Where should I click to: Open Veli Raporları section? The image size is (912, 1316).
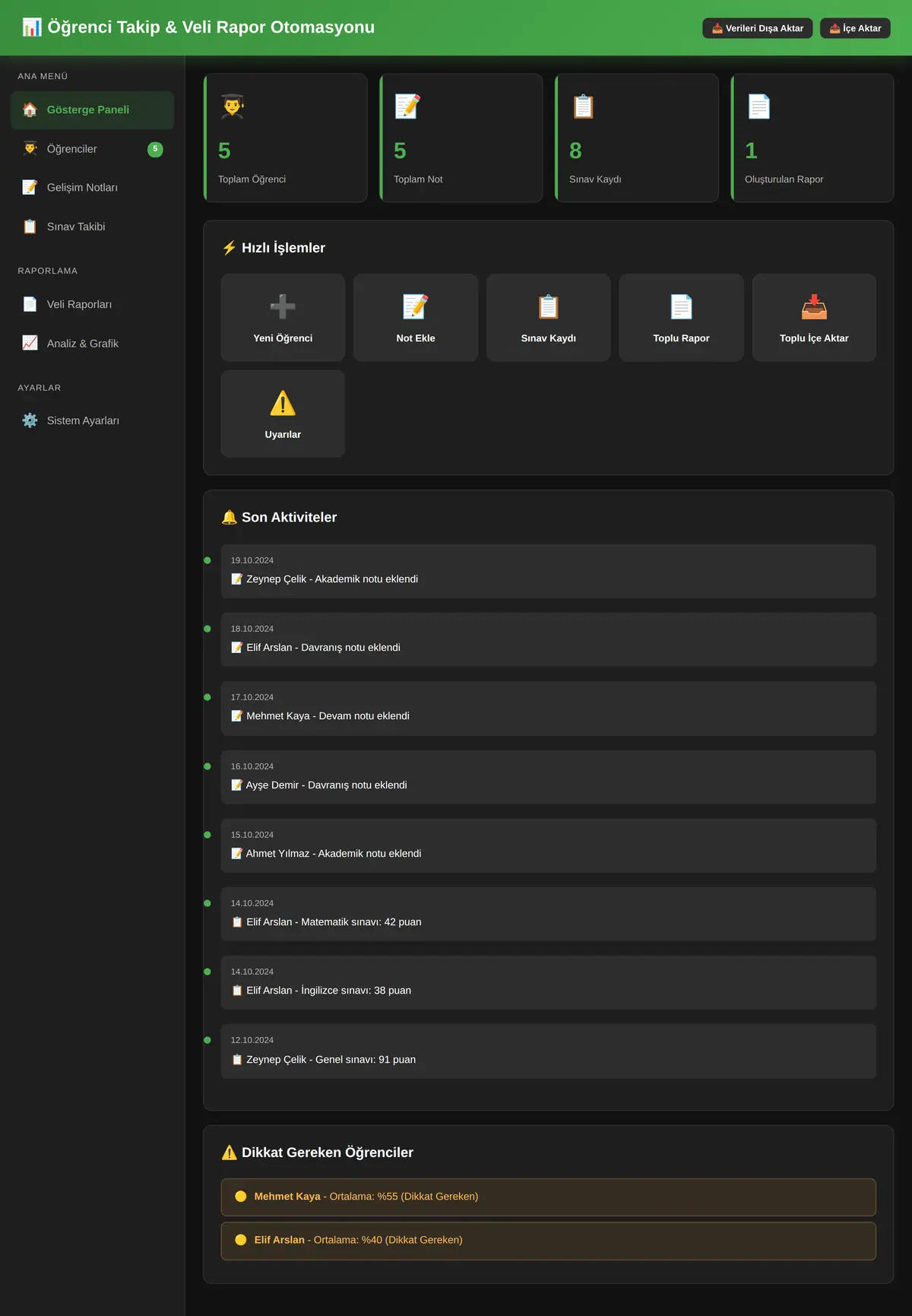click(92, 304)
